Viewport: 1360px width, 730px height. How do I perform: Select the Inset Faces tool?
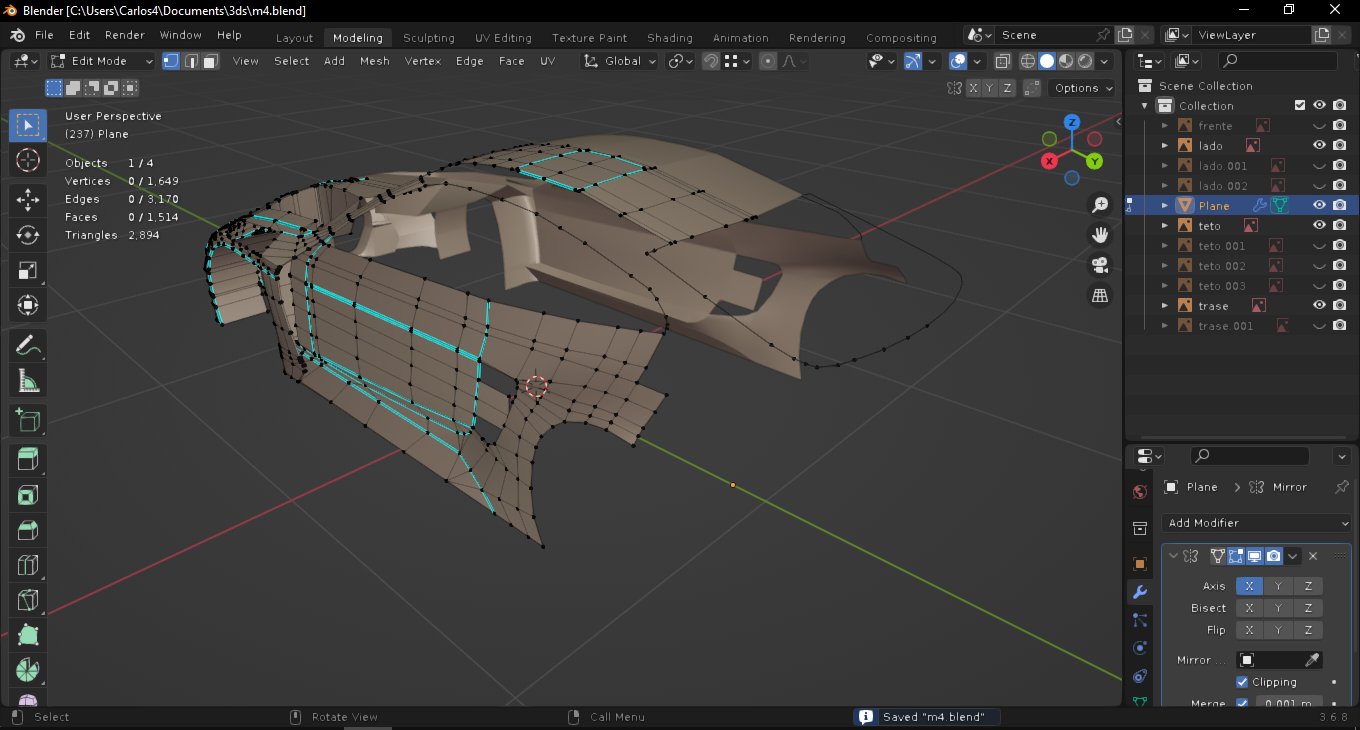point(28,495)
